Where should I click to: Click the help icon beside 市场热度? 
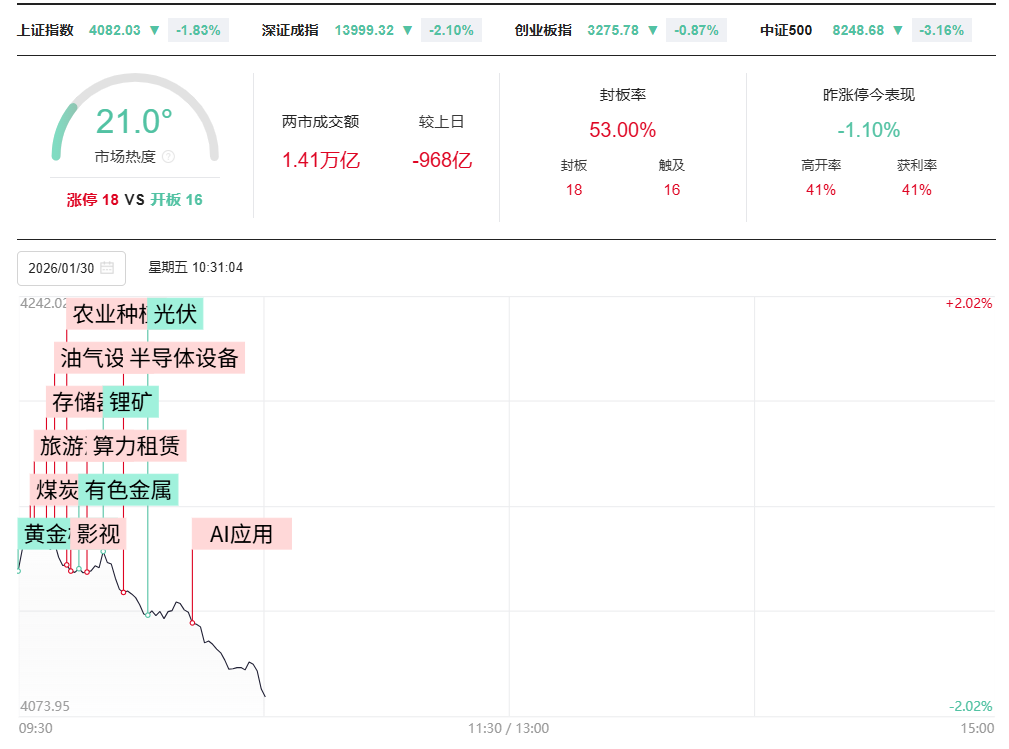point(168,157)
